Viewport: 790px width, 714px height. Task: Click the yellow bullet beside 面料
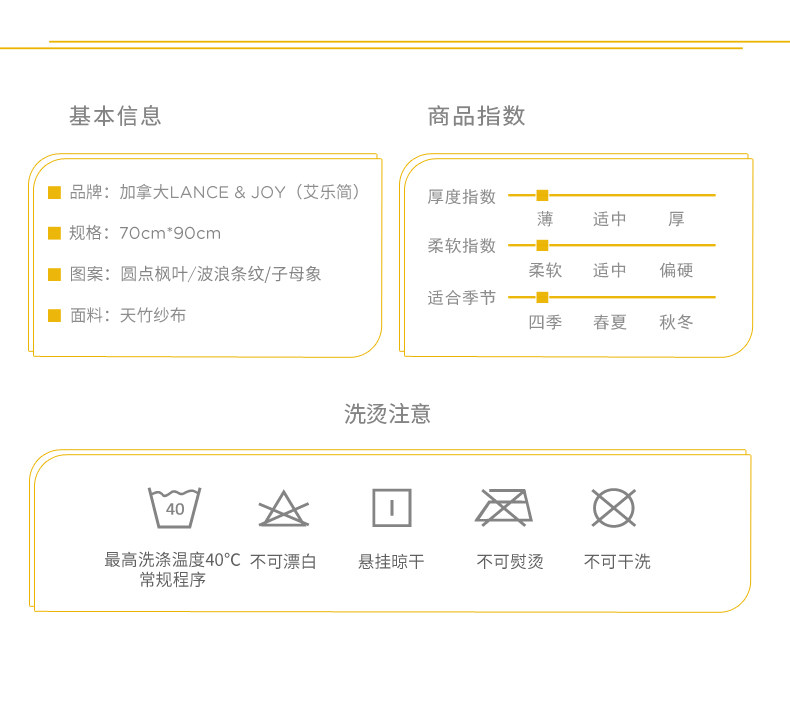click(x=55, y=315)
